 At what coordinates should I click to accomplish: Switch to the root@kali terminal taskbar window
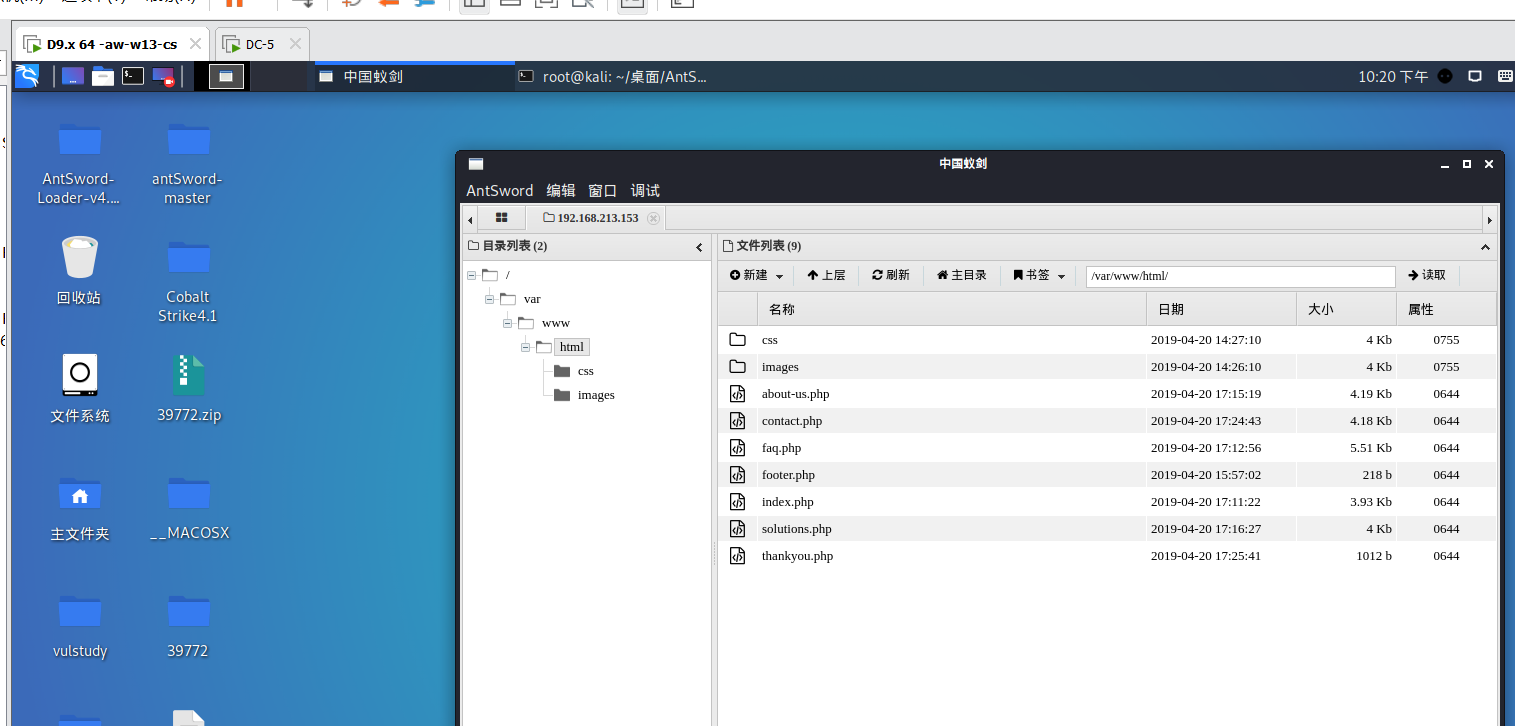pos(614,76)
